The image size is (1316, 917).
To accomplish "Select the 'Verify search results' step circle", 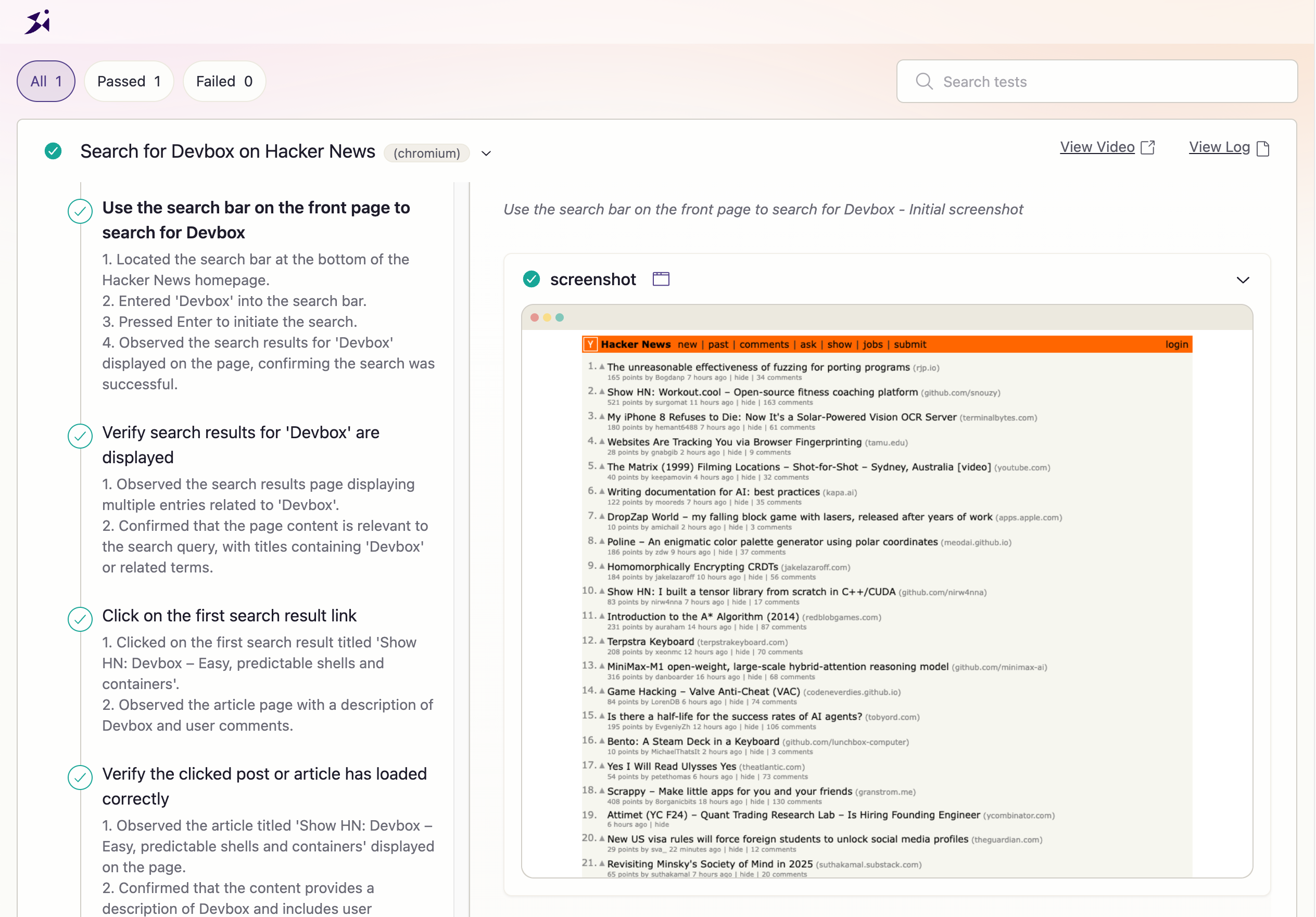I will pyautogui.click(x=80, y=436).
